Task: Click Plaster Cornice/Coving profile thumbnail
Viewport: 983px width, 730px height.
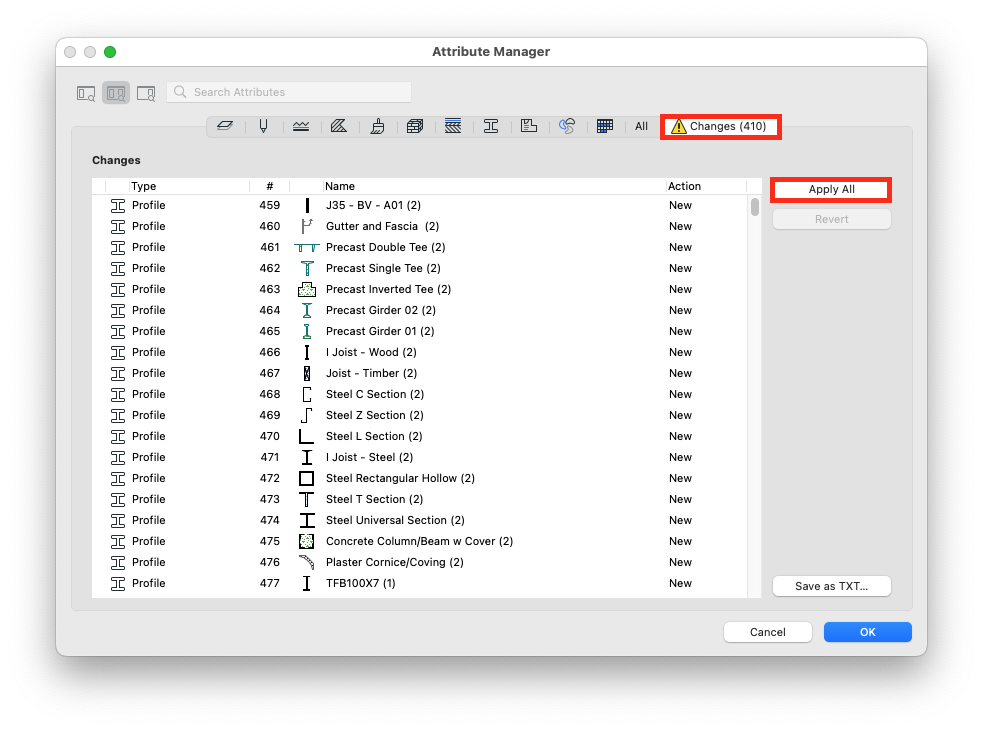Action: (307, 562)
